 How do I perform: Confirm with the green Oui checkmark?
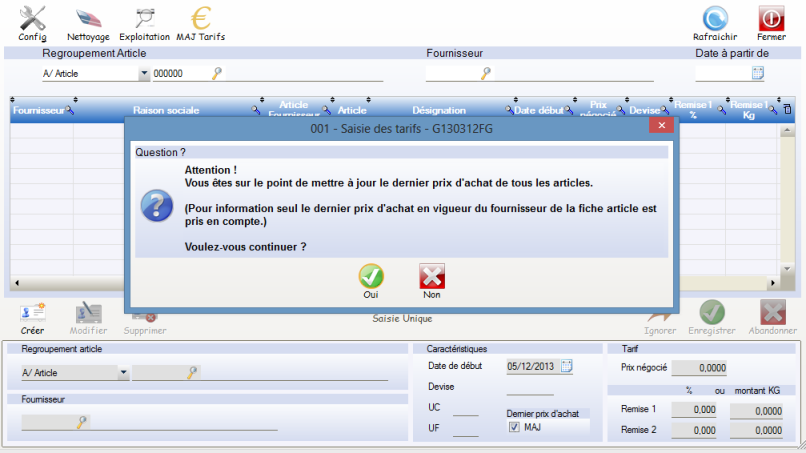tap(371, 277)
